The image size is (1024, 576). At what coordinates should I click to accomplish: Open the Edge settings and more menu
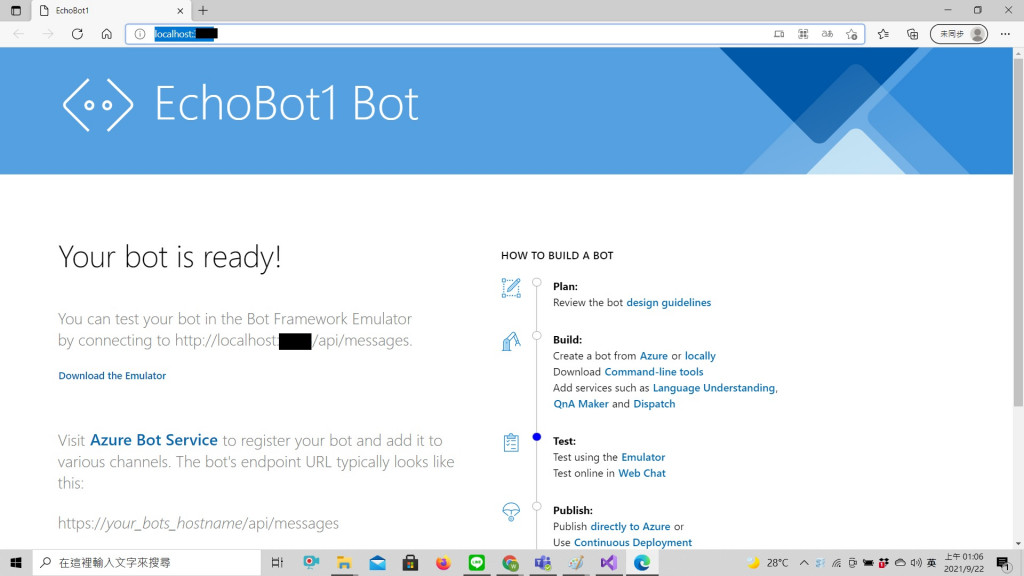(x=1005, y=34)
